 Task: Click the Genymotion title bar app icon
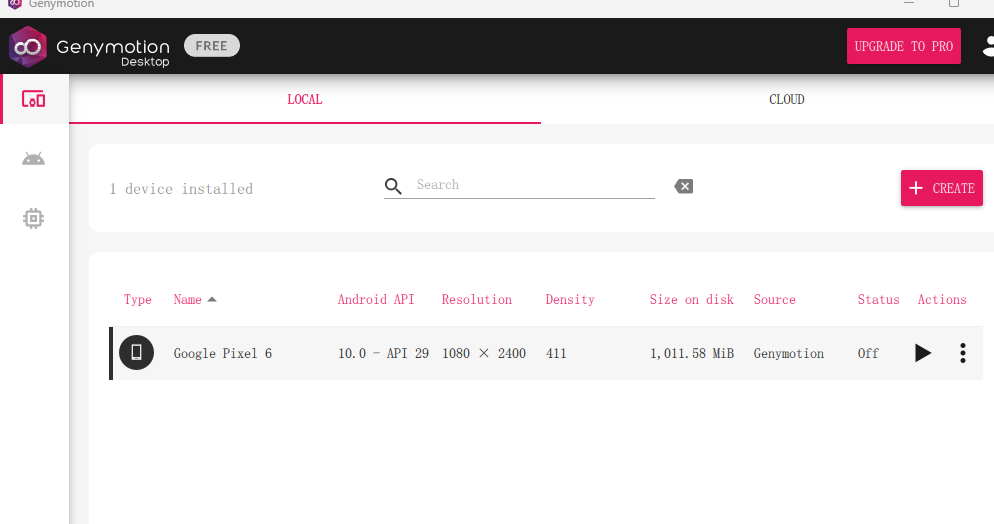coord(15,4)
